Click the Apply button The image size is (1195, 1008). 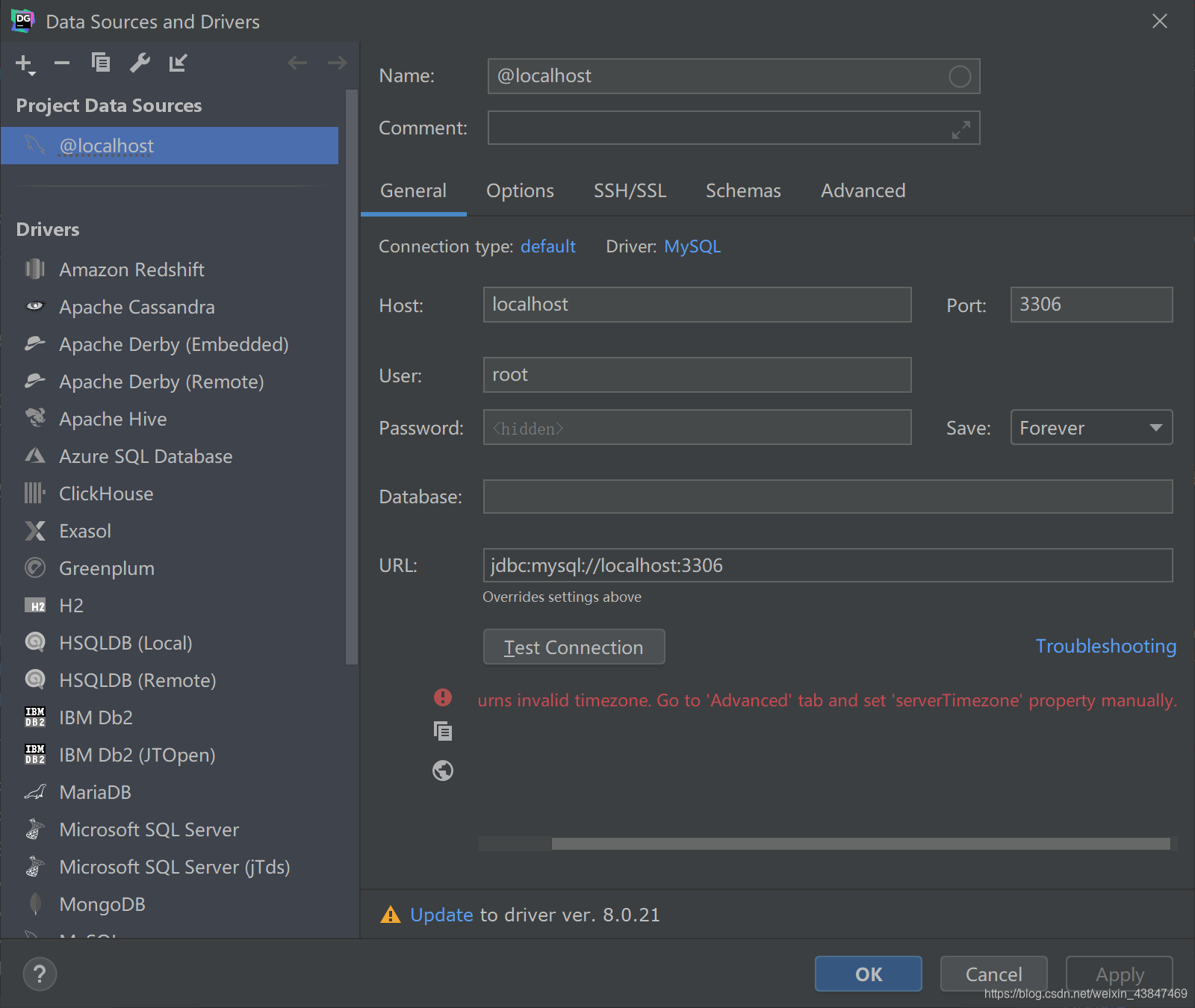[1119, 974]
